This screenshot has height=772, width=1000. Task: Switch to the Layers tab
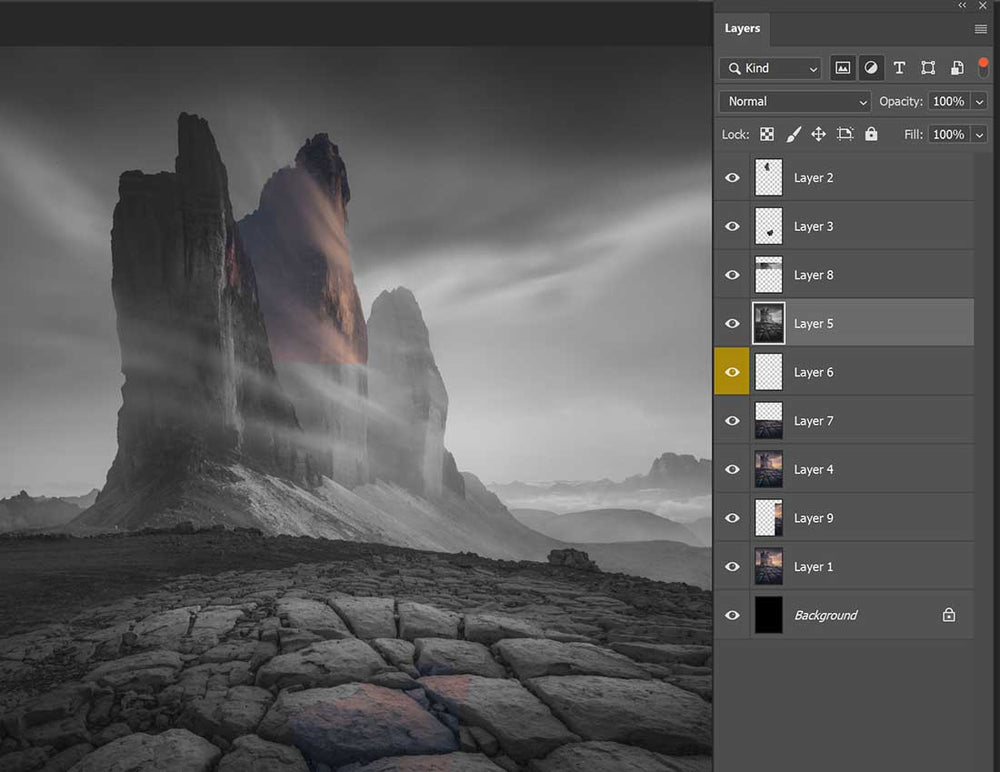tap(742, 29)
